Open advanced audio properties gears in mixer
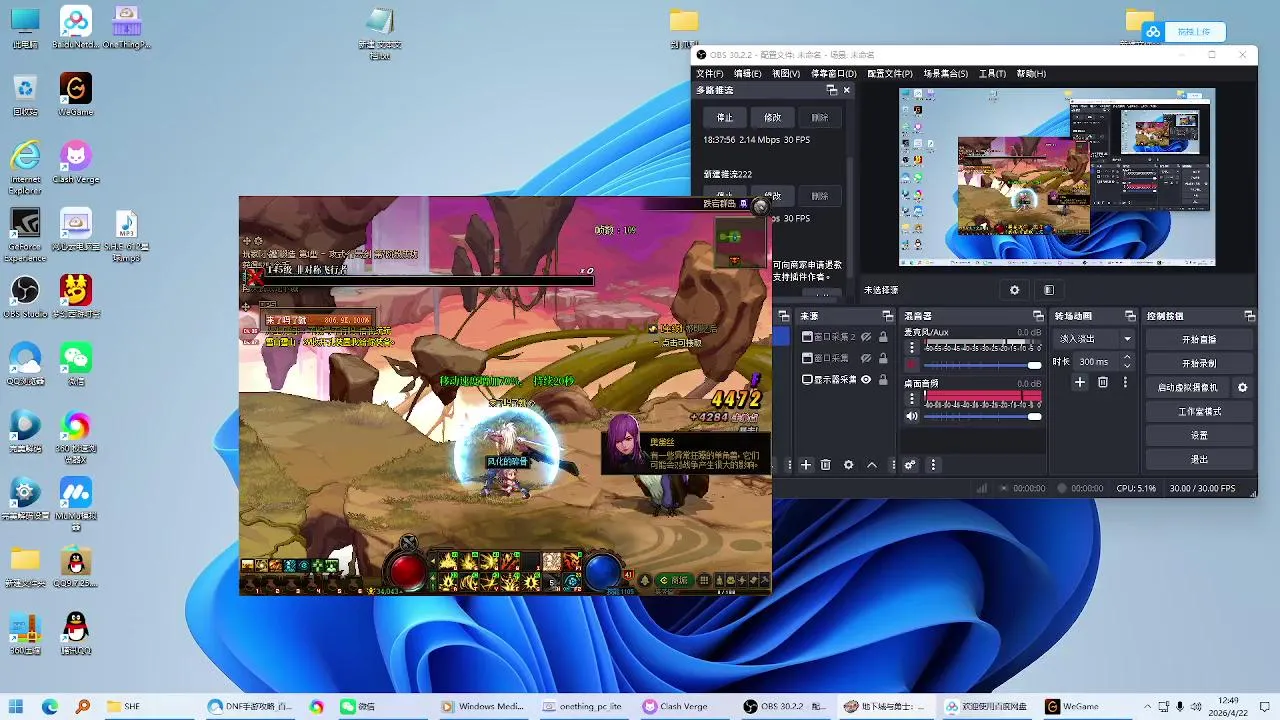This screenshot has width=1280, height=720. tap(910, 465)
